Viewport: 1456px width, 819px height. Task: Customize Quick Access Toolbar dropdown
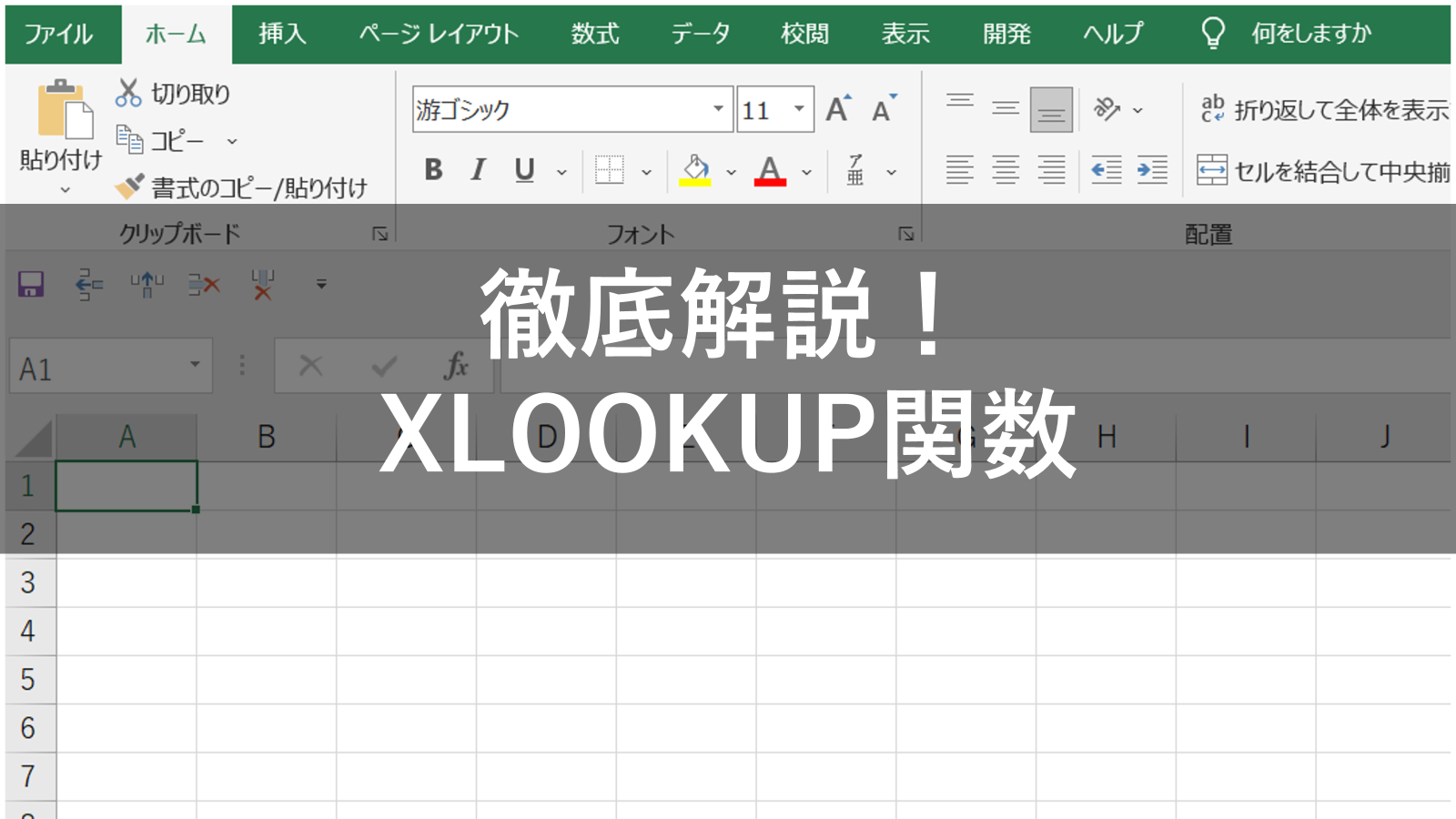click(321, 284)
